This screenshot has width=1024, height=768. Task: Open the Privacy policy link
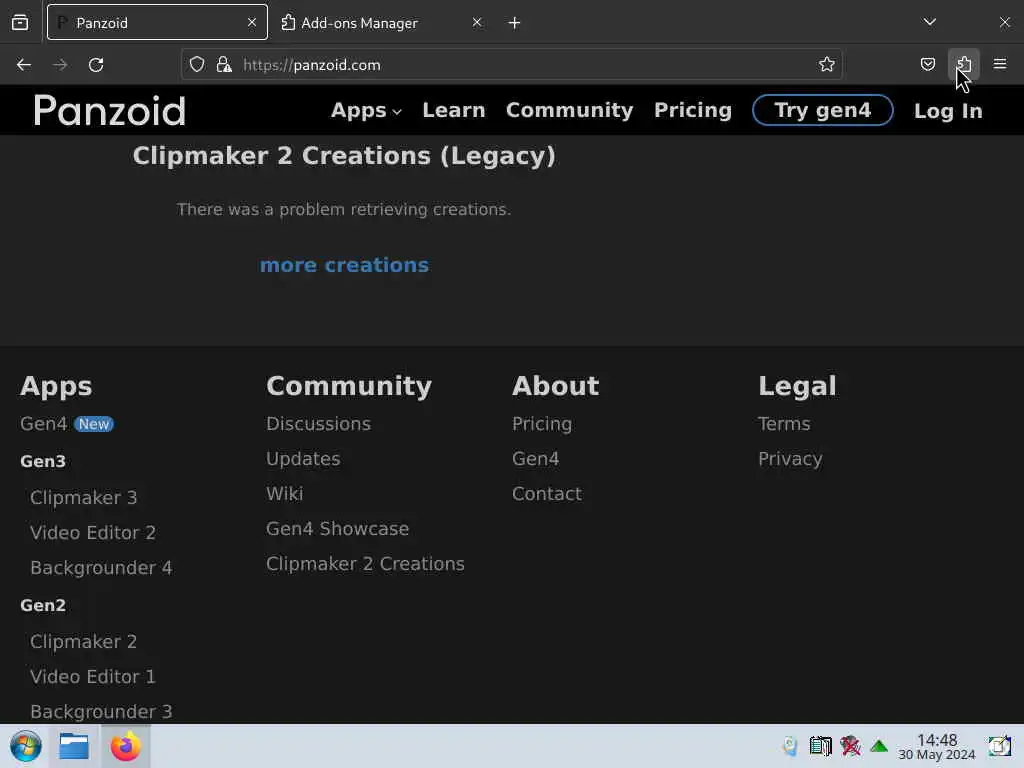click(790, 459)
